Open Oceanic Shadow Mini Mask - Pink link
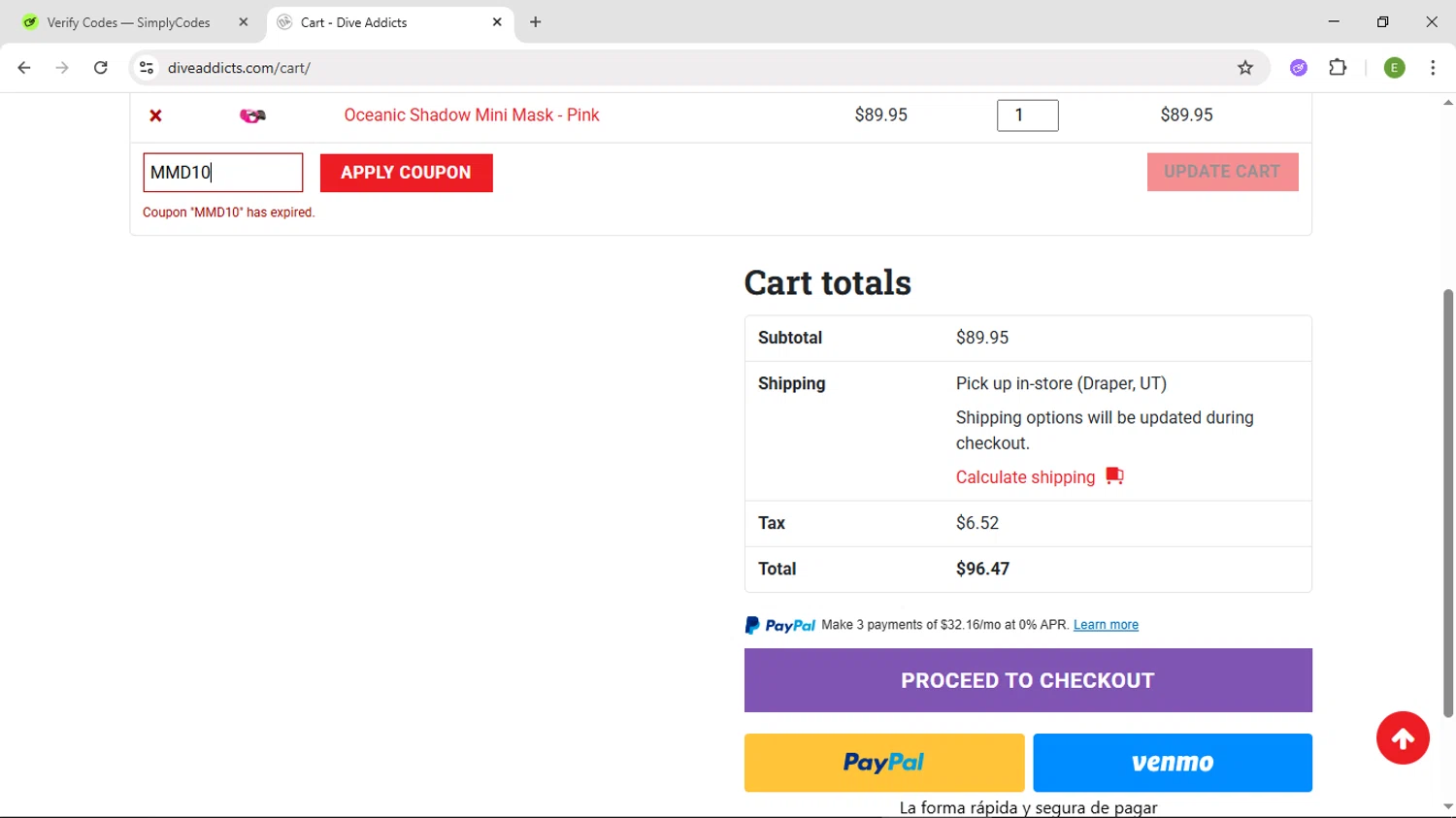1456x818 pixels. pyautogui.click(x=472, y=115)
